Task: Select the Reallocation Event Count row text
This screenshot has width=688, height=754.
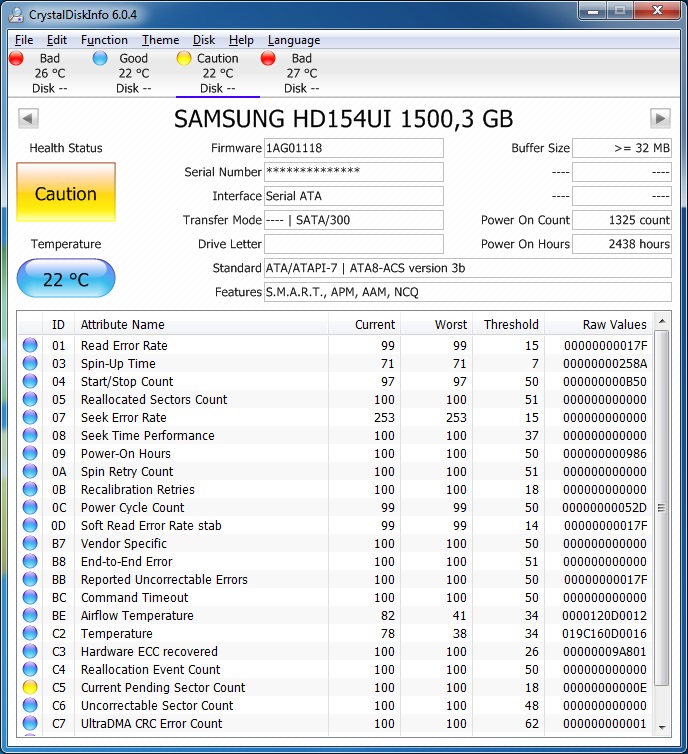Action: point(150,669)
